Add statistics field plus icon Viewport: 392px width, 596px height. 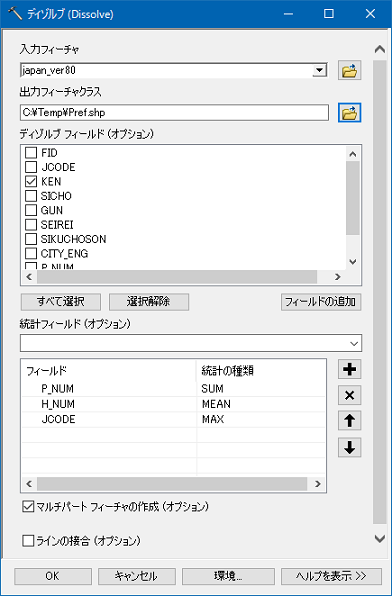[349, 369]
